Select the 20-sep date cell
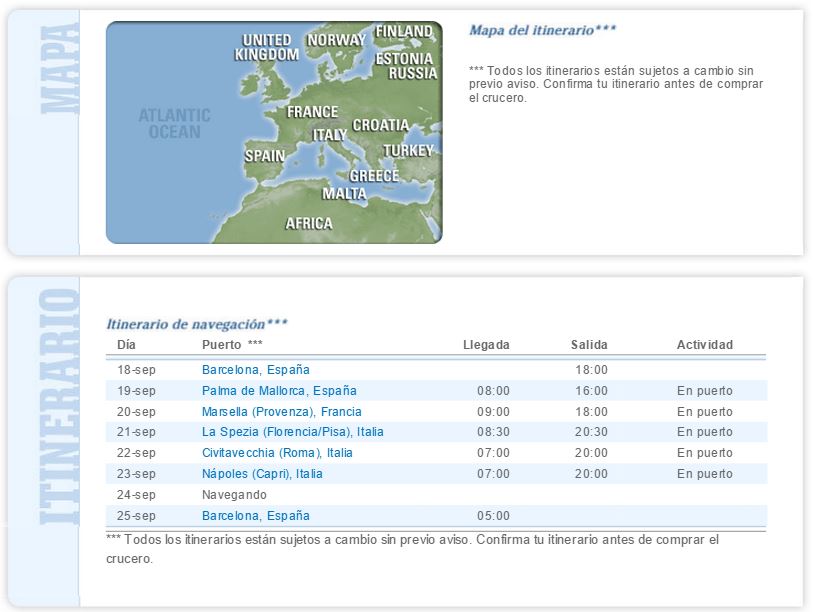813x612 pixels. pos(136,412)
